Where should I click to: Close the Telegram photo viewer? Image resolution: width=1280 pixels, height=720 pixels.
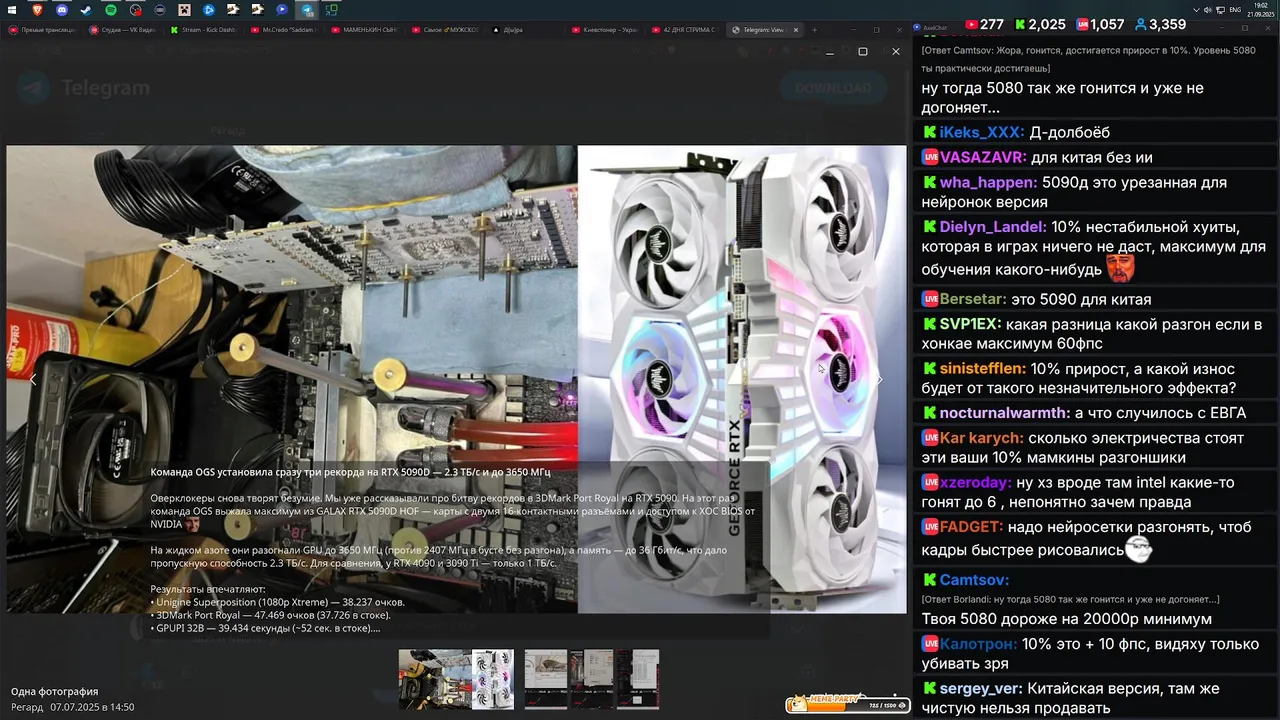coord(895,51)
